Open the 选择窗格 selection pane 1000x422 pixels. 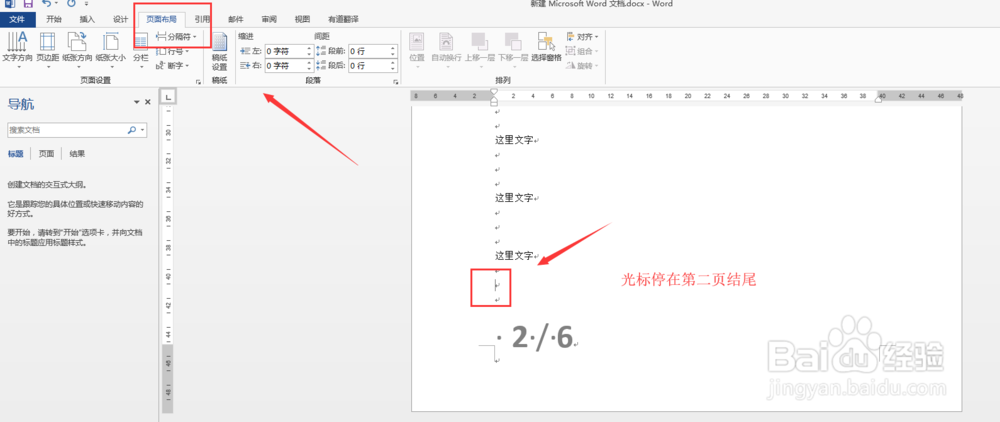click(x=547, y=47)
